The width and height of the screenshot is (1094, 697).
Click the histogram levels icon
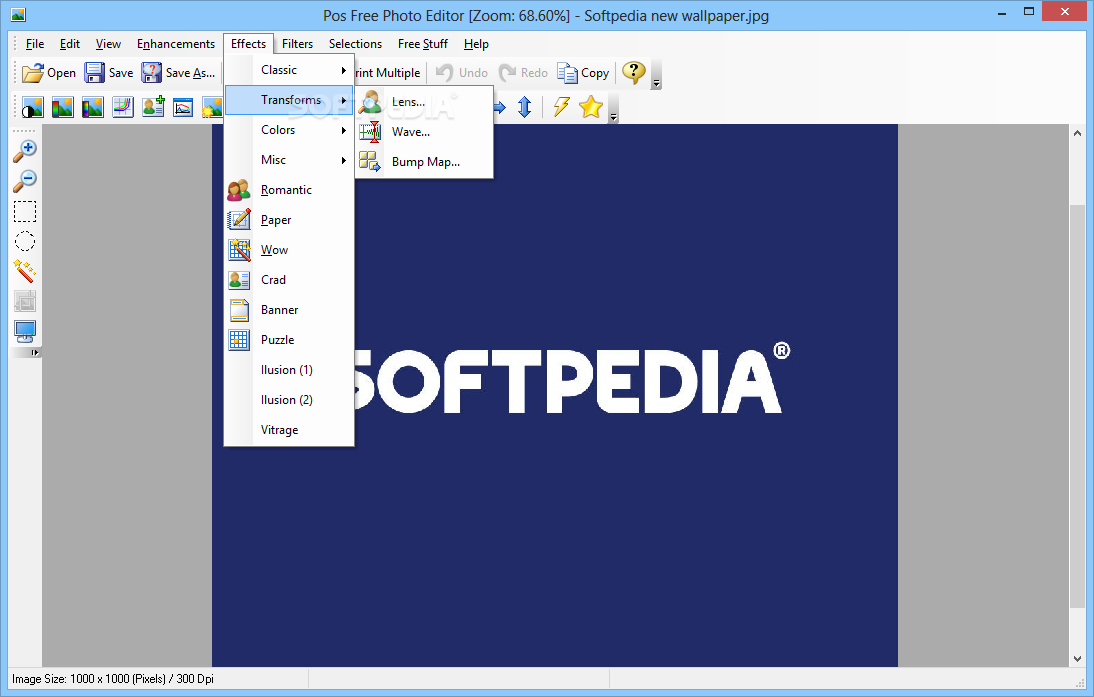183,107
